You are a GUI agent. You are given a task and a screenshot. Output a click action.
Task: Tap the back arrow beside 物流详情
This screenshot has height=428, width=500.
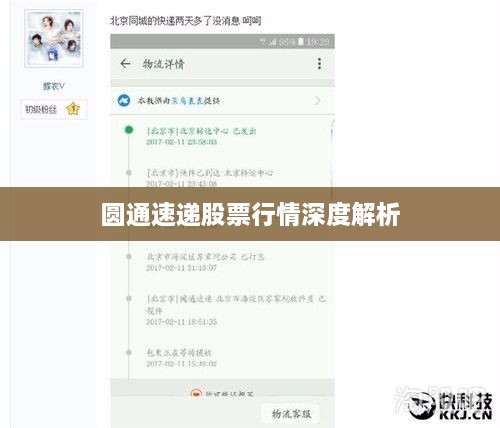pos(125,63)
